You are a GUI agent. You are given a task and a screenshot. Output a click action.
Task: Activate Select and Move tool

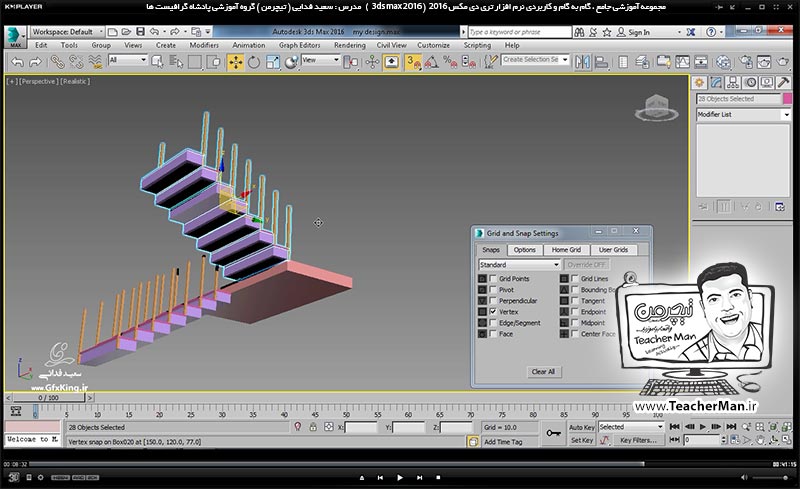click(x=235, y=62)
